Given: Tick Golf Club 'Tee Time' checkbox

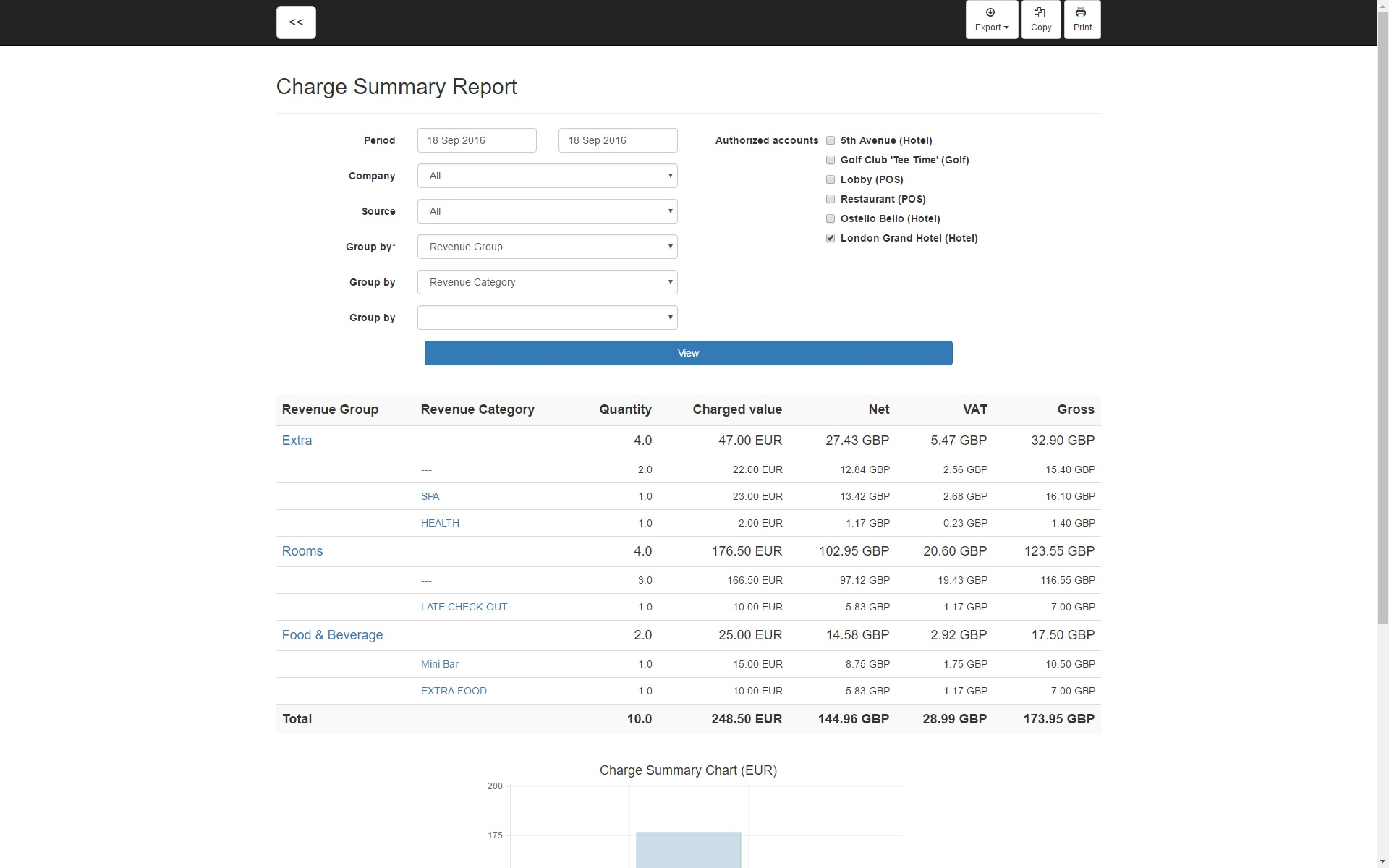Looking at the screenshot, I should (x=831, y=160).
